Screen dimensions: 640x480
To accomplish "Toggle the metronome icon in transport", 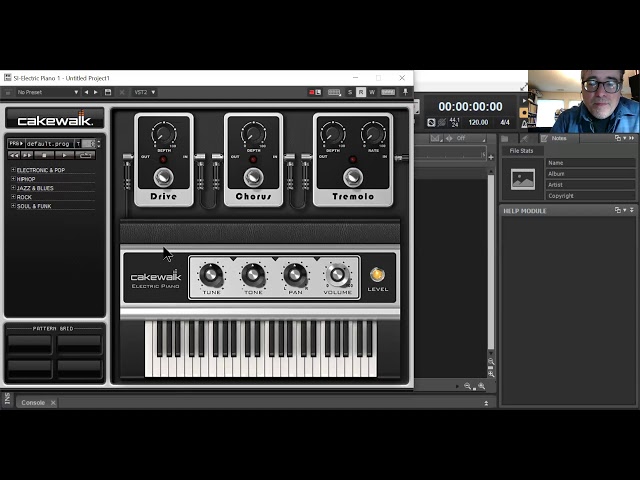I will click(524, 124).
